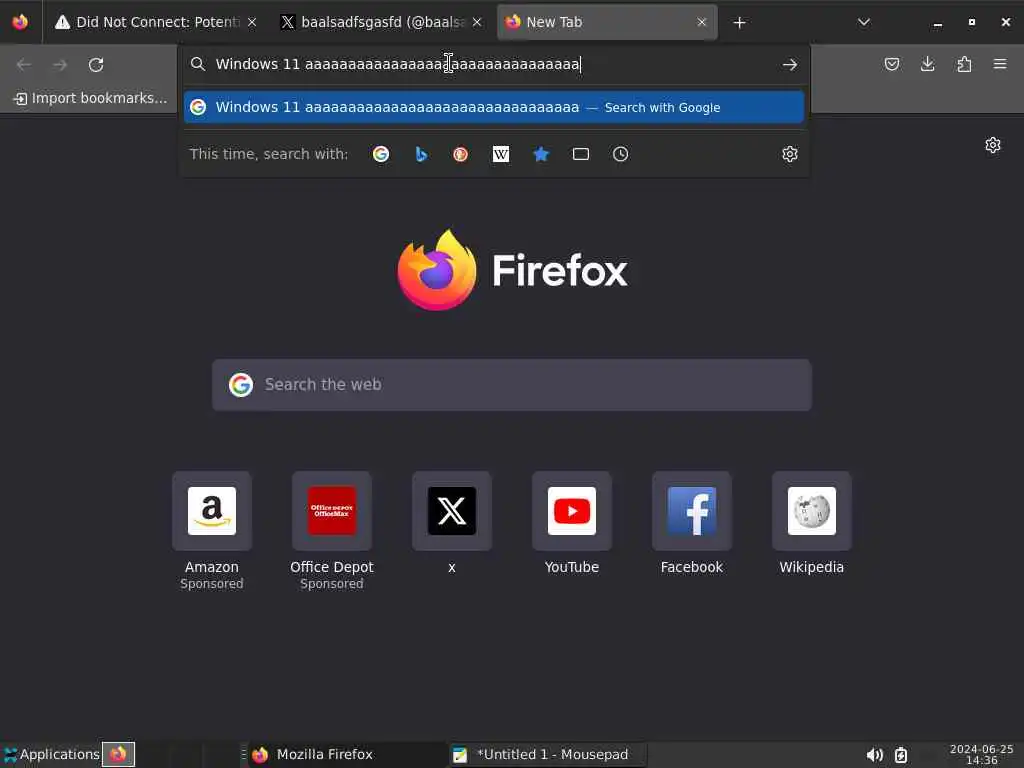The width and height of the screenshot is (1024, 768).
Task: Close the baalsadfsgasfd tab
Action: tap(477, 22)
